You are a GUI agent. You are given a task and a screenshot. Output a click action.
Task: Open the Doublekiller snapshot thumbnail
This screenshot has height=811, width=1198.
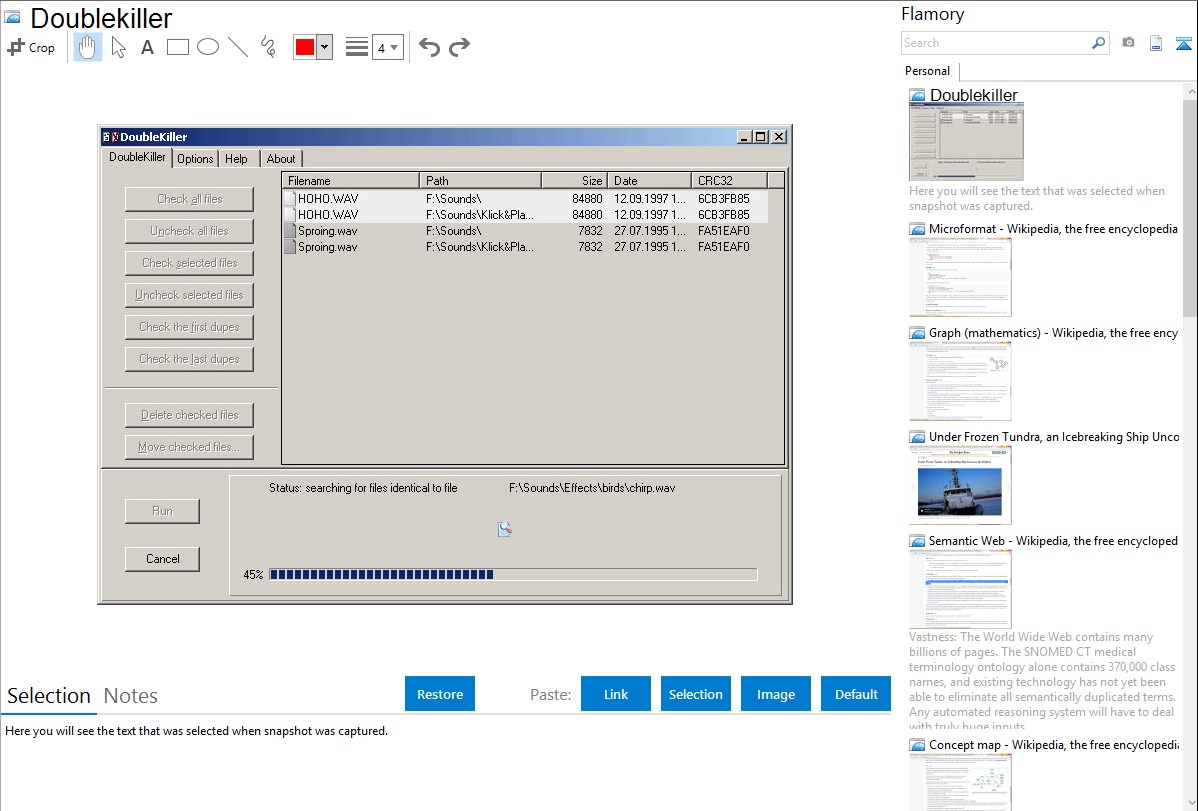pyautogui.click(x=966, y=142)
